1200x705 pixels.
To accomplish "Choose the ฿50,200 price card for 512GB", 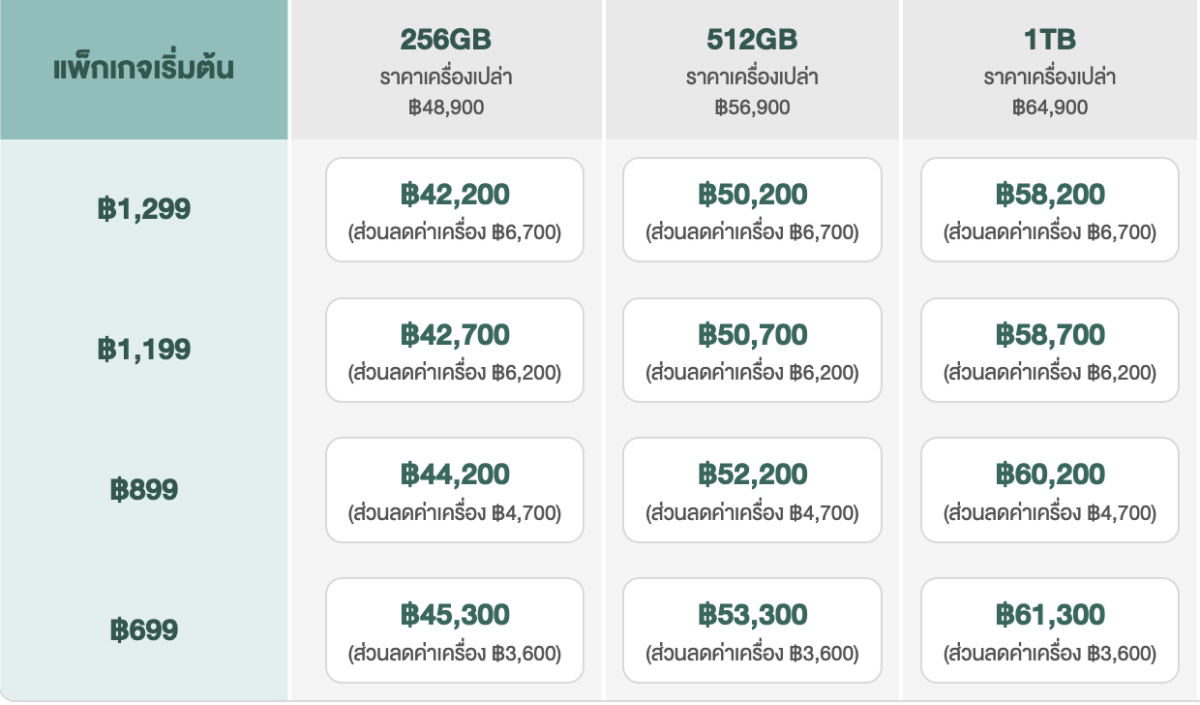I will coord(752,210).
